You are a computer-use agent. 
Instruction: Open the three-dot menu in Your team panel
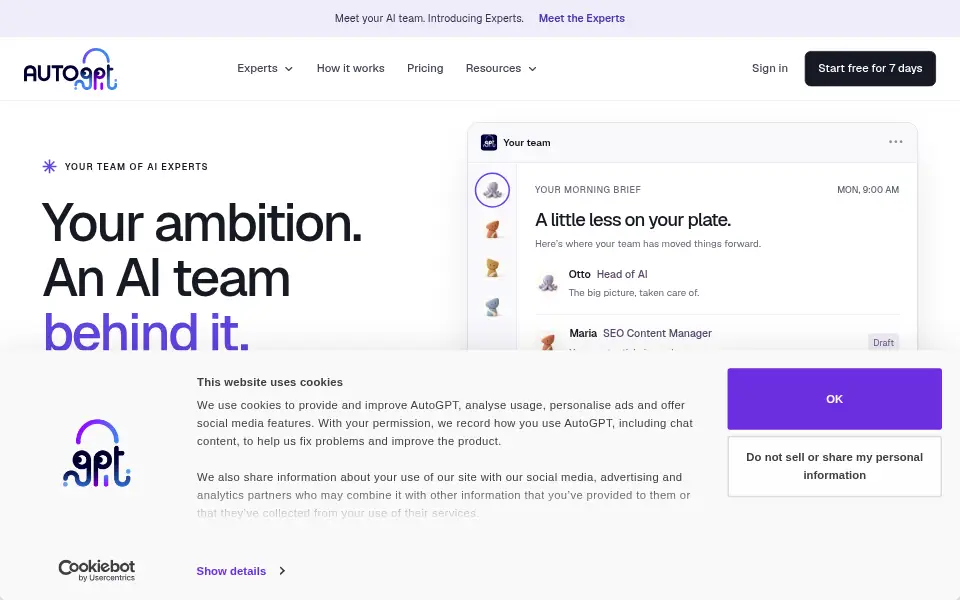[895, 142]
